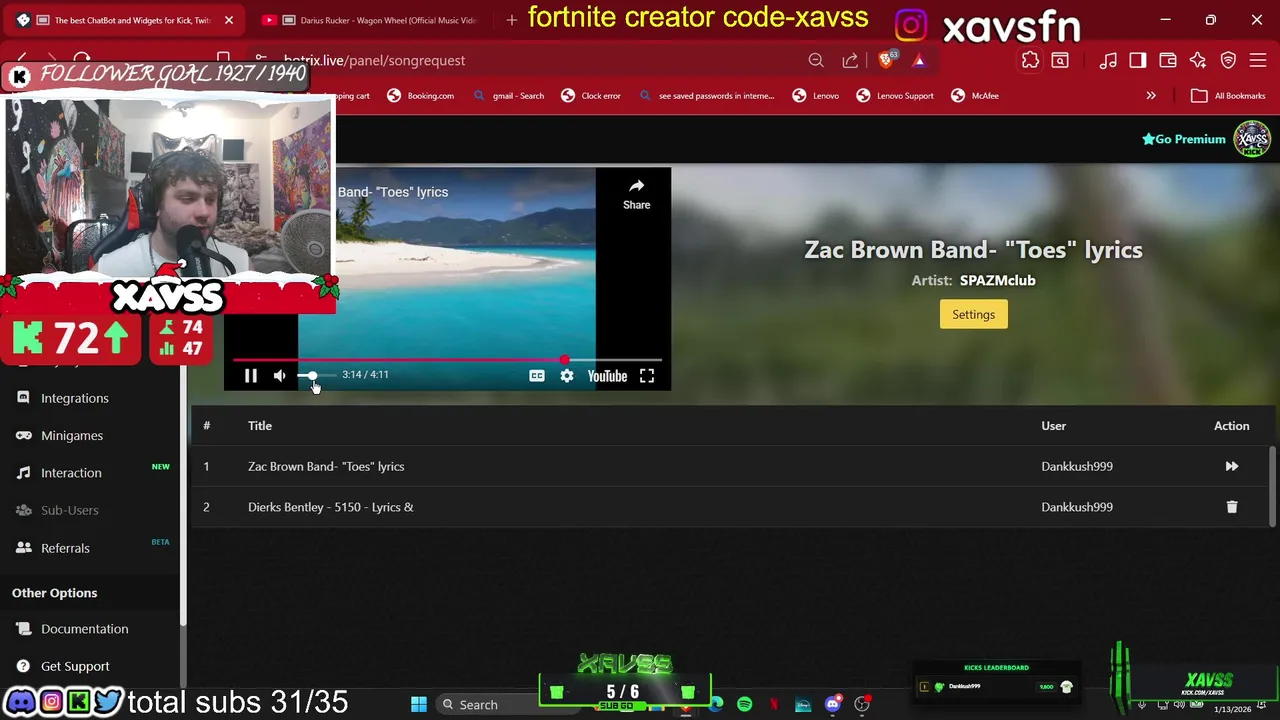1280x720 pixels.
Task: Open the music playlist toolbar icon
Action: [1108, 61]
